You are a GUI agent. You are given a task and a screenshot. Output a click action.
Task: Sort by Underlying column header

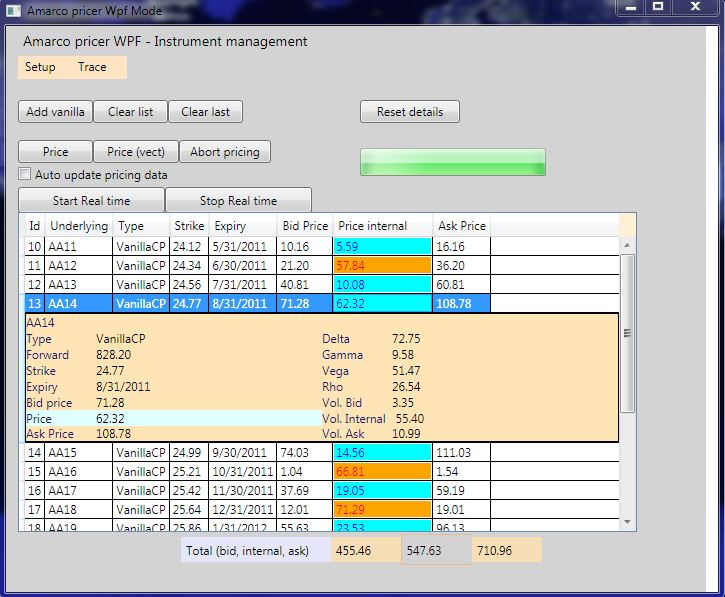(x=78, y=226)
